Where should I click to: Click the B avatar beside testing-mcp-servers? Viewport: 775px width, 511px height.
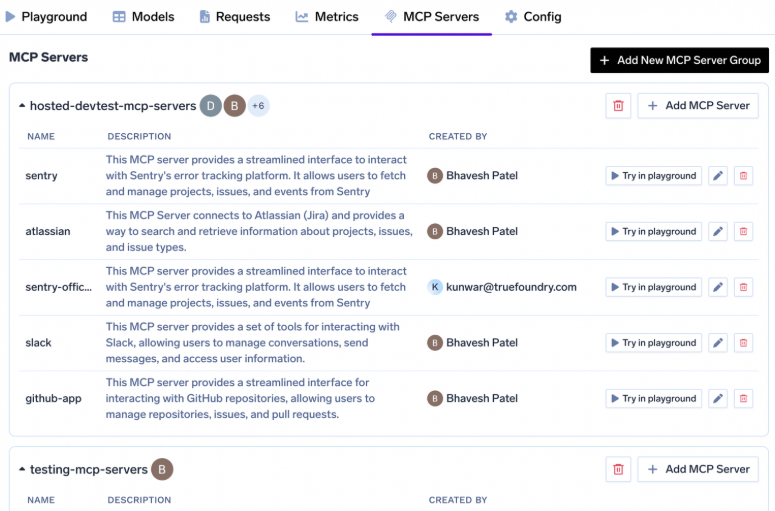click(x=162, y=469)
